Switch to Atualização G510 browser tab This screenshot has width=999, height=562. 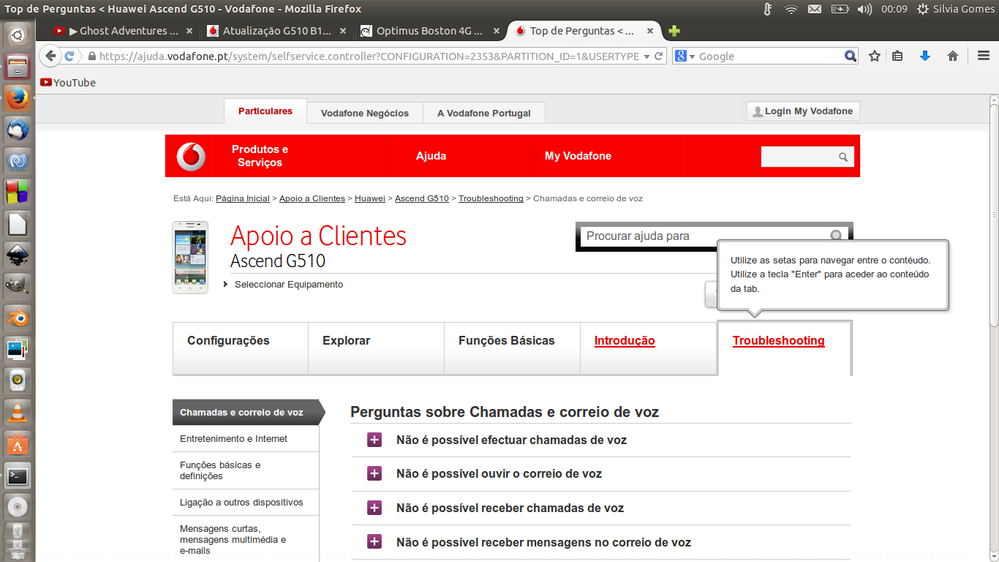coord(277,31)
